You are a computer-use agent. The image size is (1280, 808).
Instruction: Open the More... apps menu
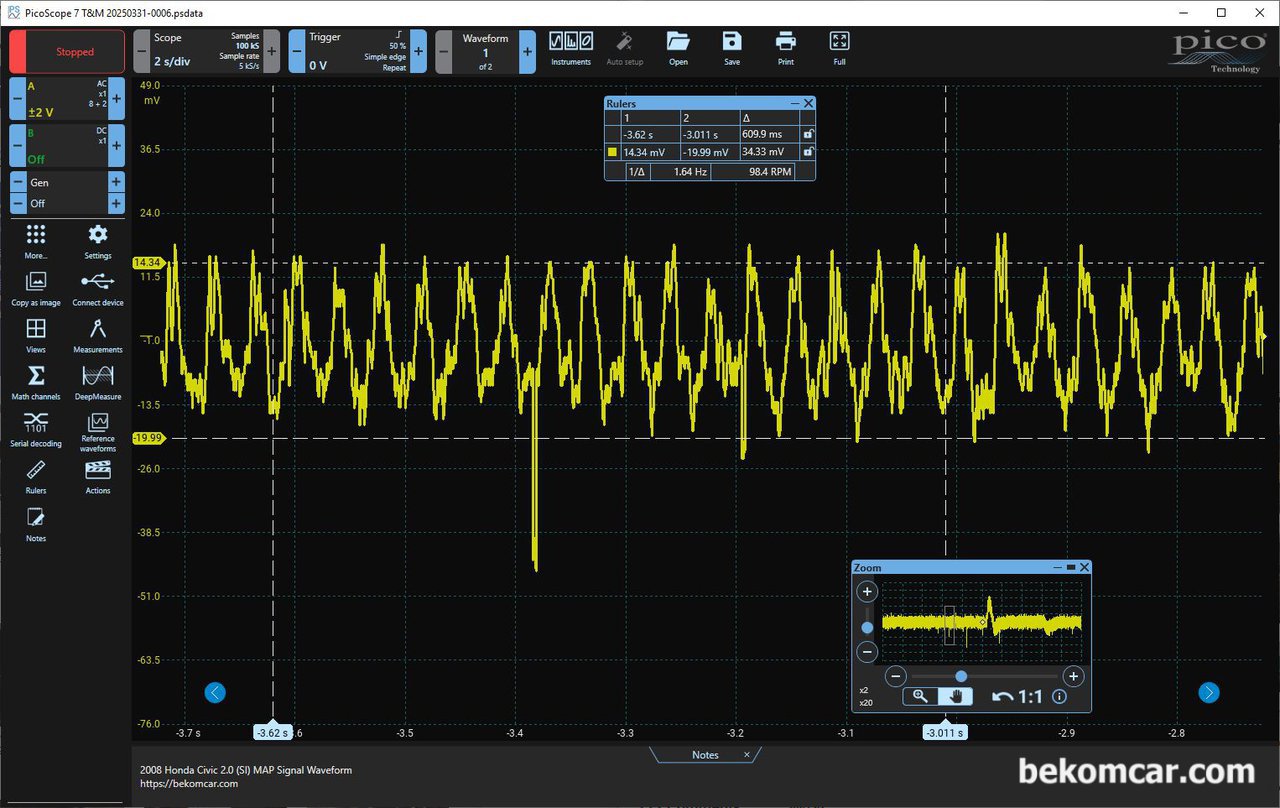pos(36,240)
